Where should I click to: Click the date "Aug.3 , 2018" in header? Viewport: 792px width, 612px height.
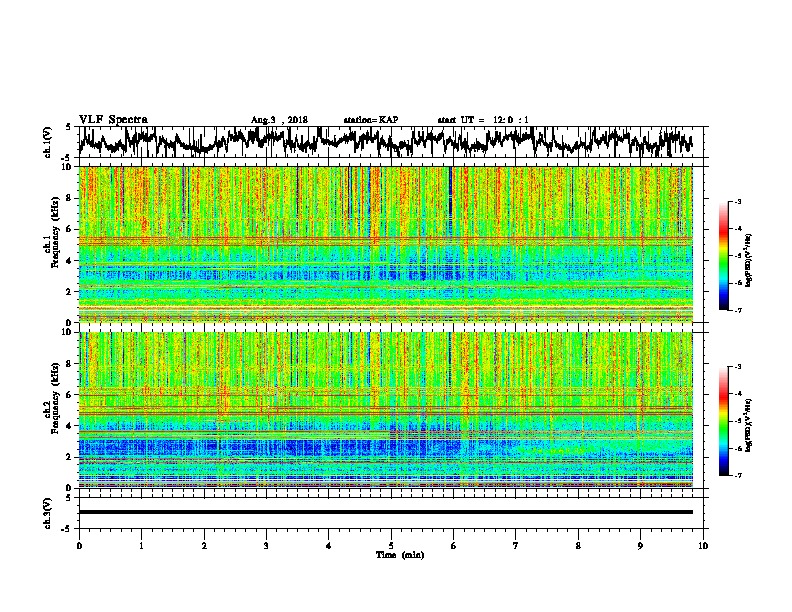pos(279,120)
